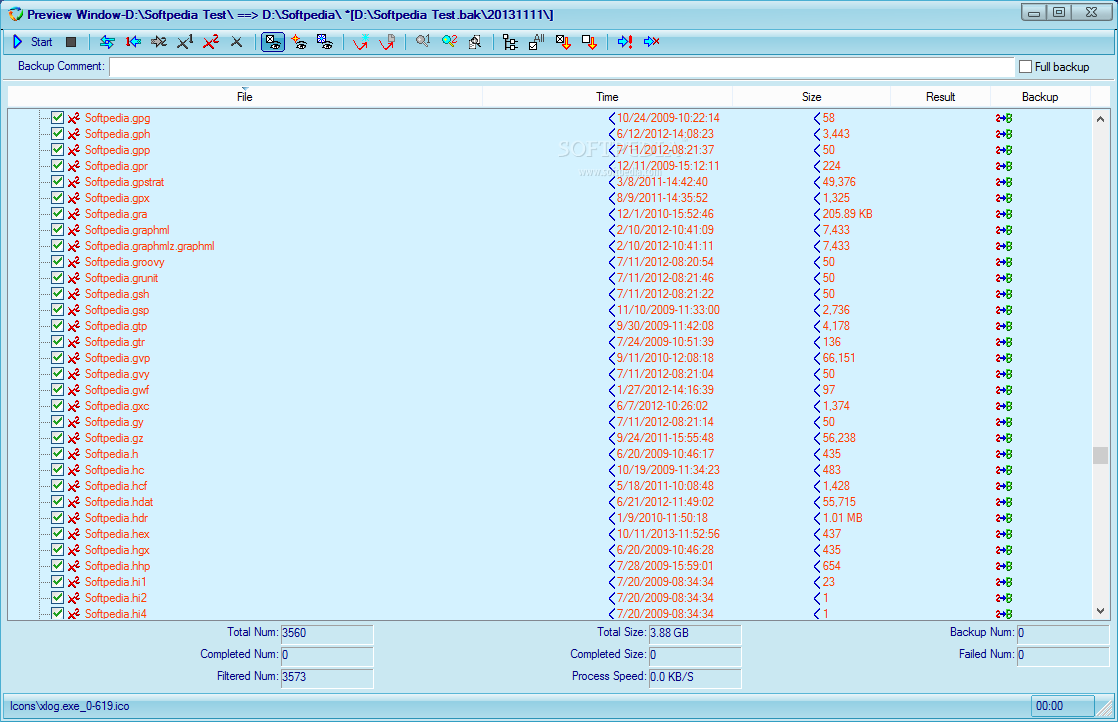Click the Backup column header
Image resolution: width=1118 pixels, height=722 pixels.
(1040, 97)
